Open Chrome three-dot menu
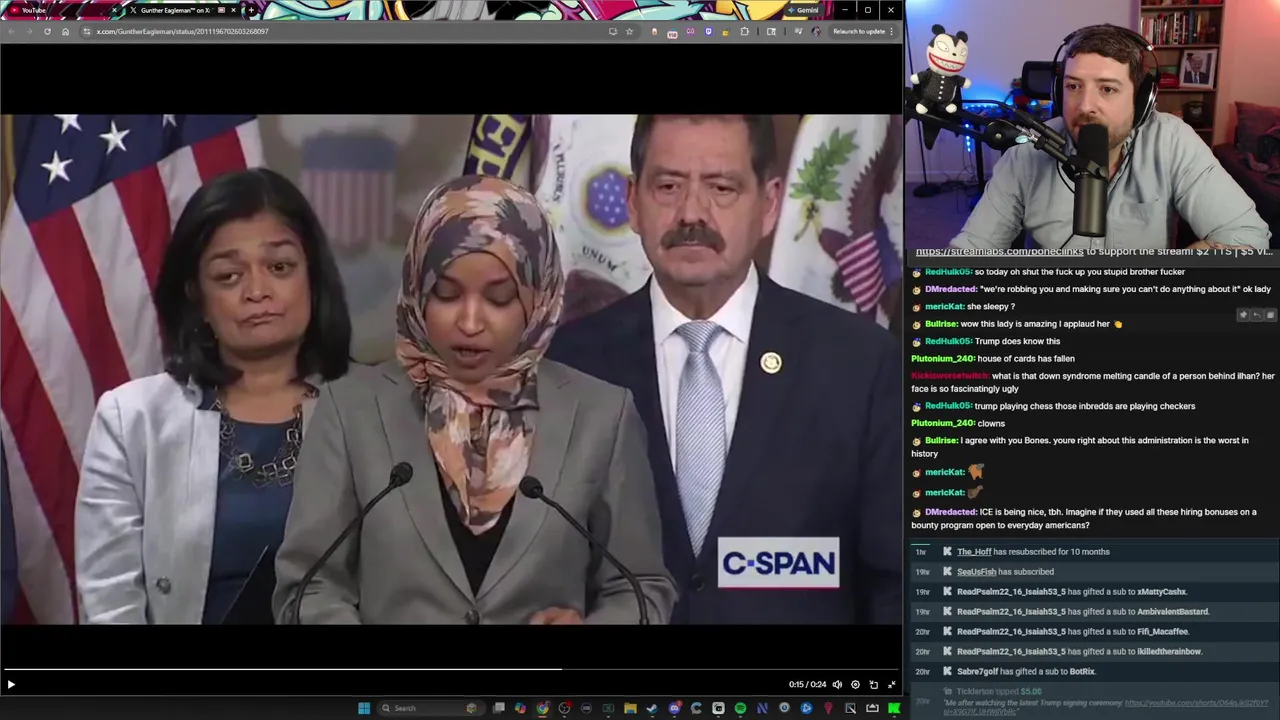This screenshot has height=720, width=1280. click(891, 31)
